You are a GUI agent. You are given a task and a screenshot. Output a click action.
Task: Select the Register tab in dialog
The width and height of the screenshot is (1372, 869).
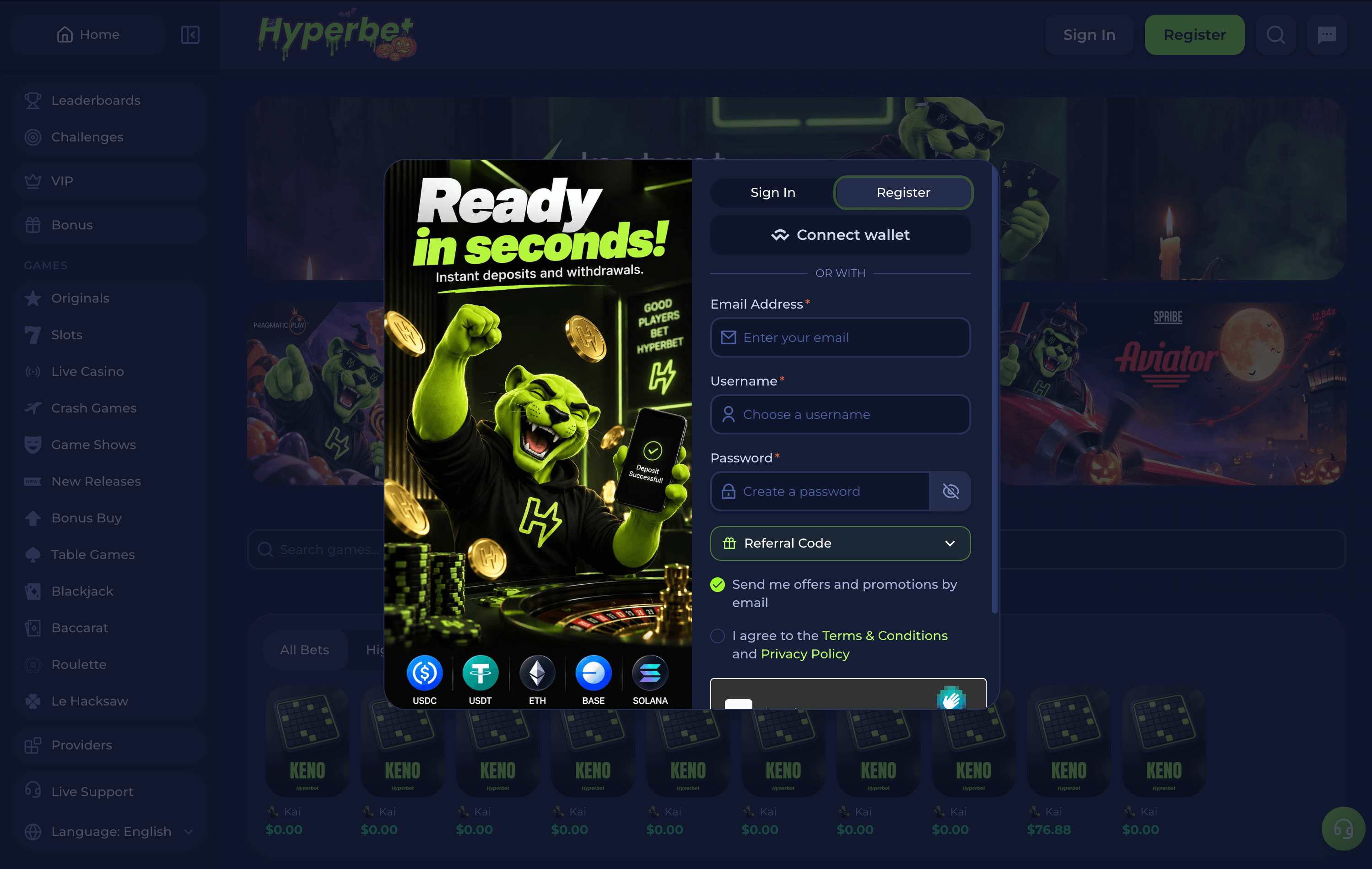click(903, 193)
